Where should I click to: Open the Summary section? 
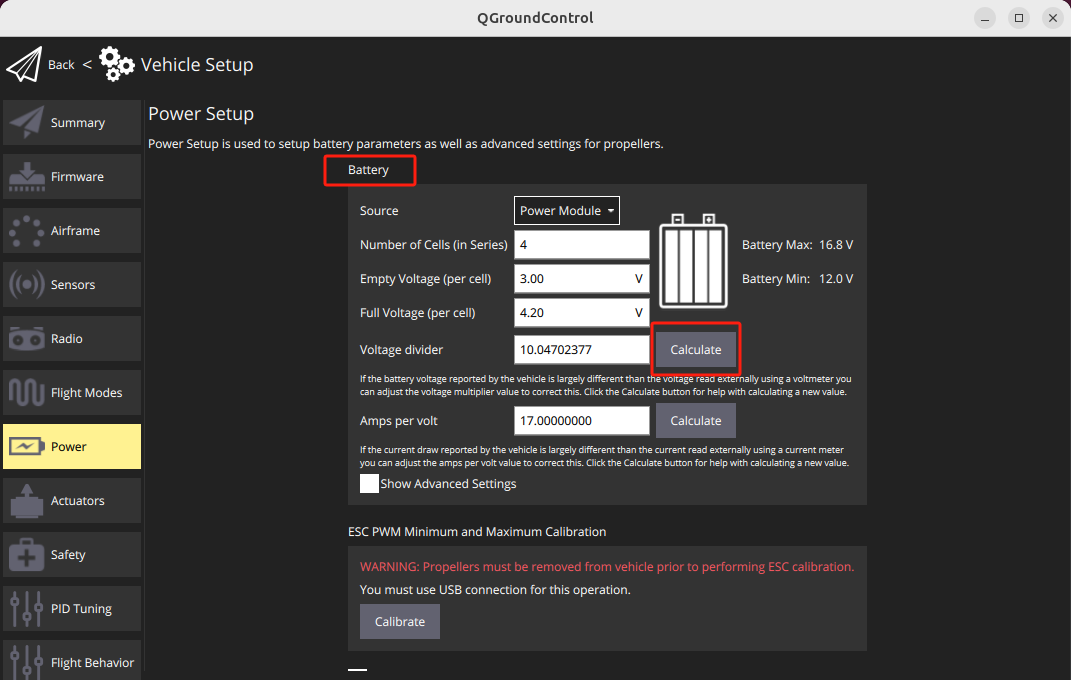pos(72,122)
